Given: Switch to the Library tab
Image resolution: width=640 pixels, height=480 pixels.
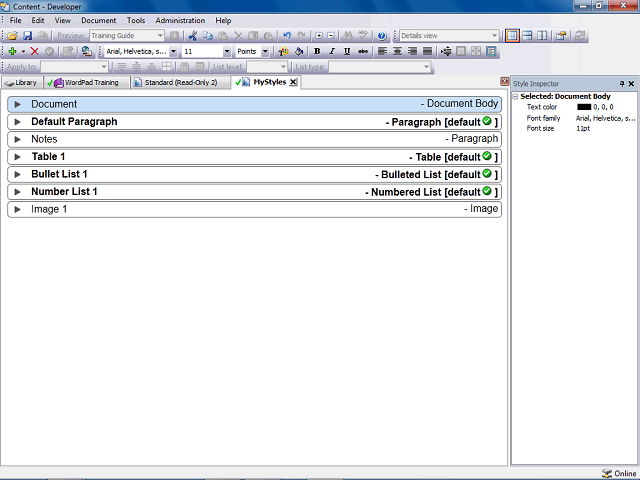Looking at the screenshot, I should [x=22, y=82].
